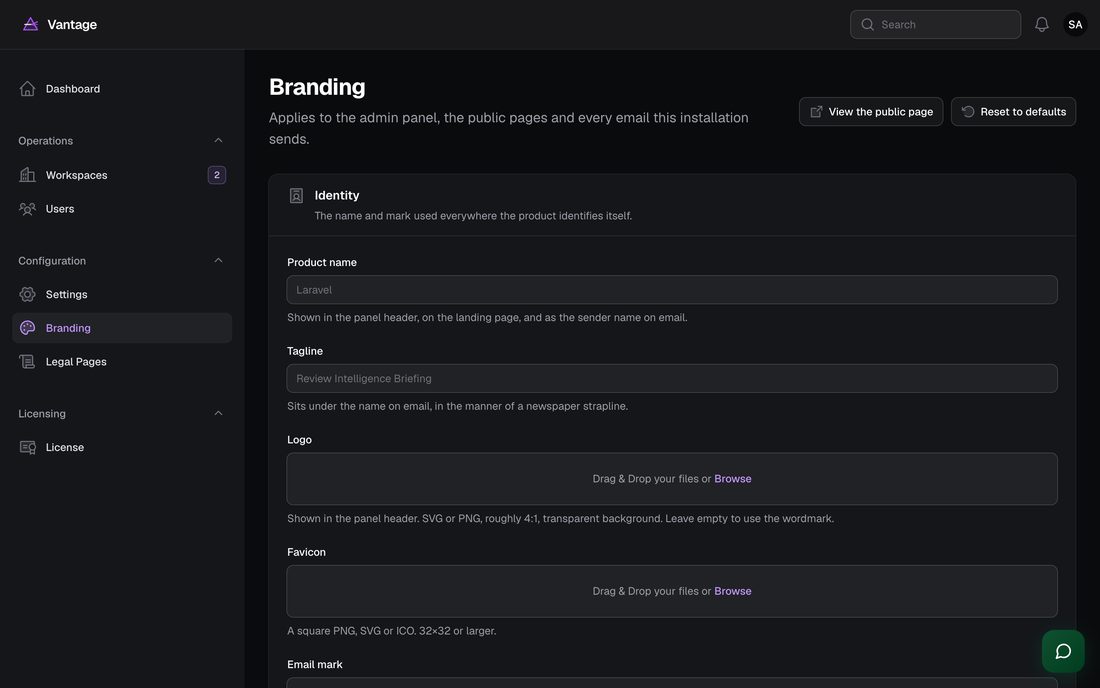Click the search magnifier icon

868,25
